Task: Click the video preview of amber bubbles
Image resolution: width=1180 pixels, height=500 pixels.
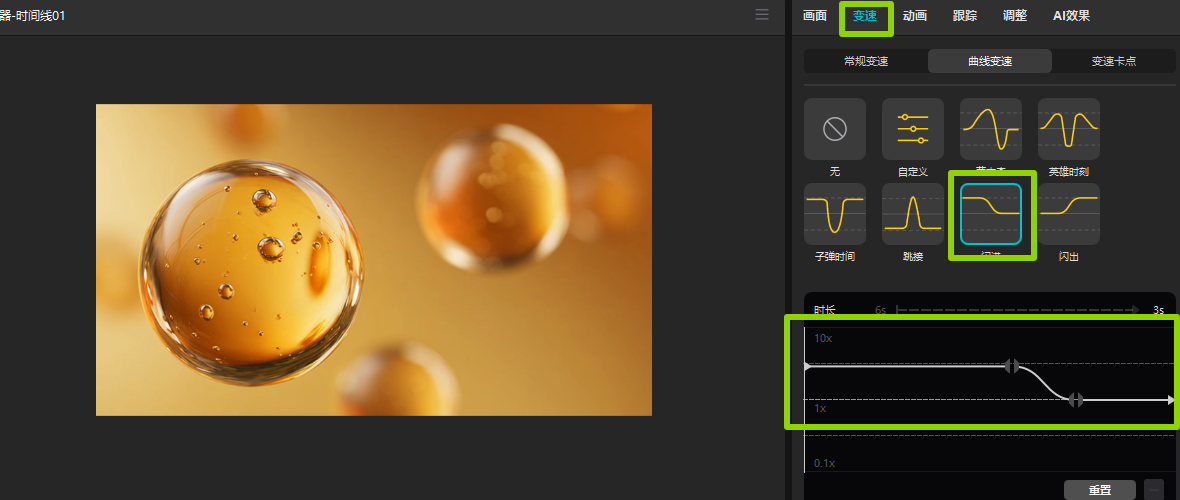Action: tap(373, 260)
